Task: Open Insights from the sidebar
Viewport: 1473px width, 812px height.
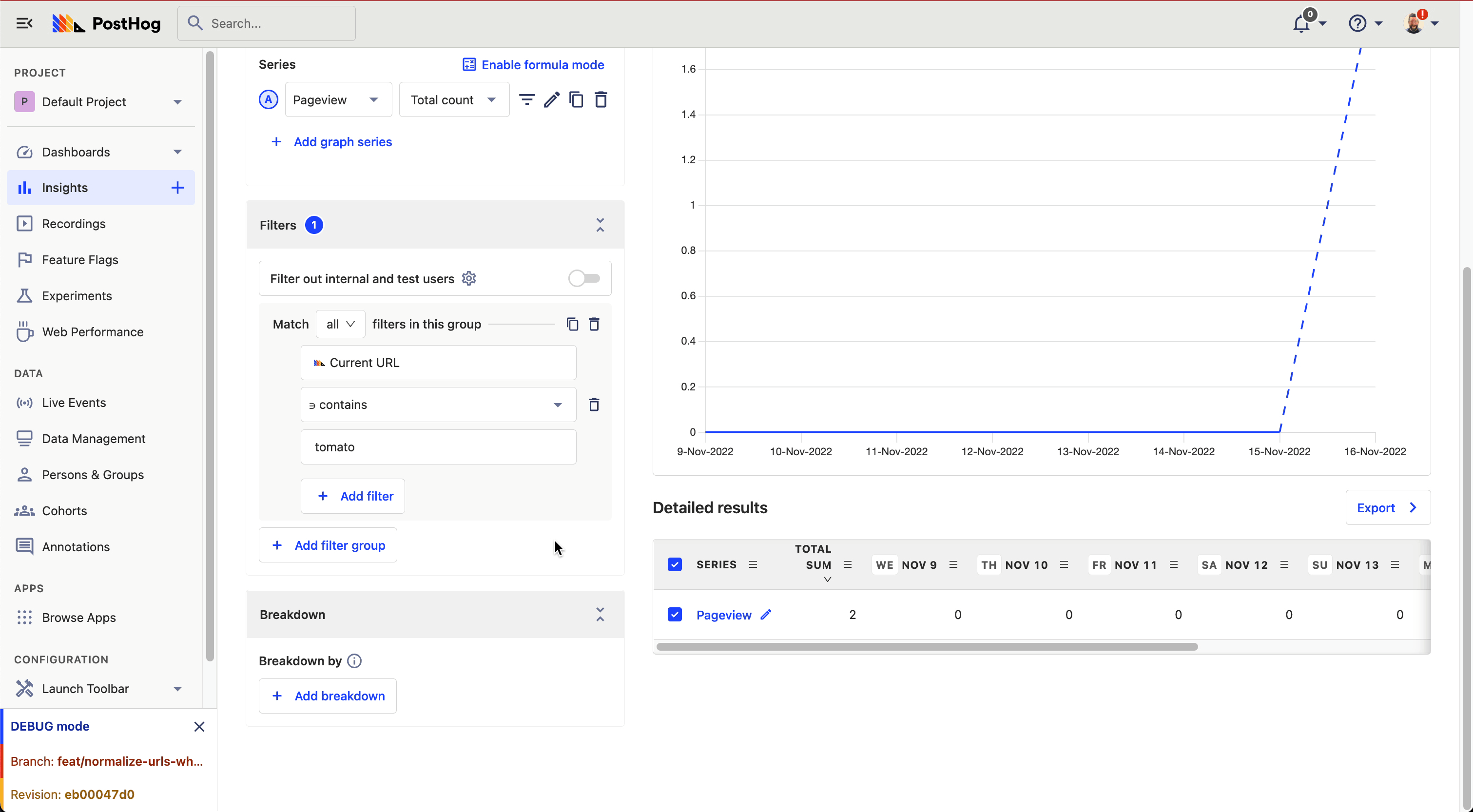Action: 65,188
